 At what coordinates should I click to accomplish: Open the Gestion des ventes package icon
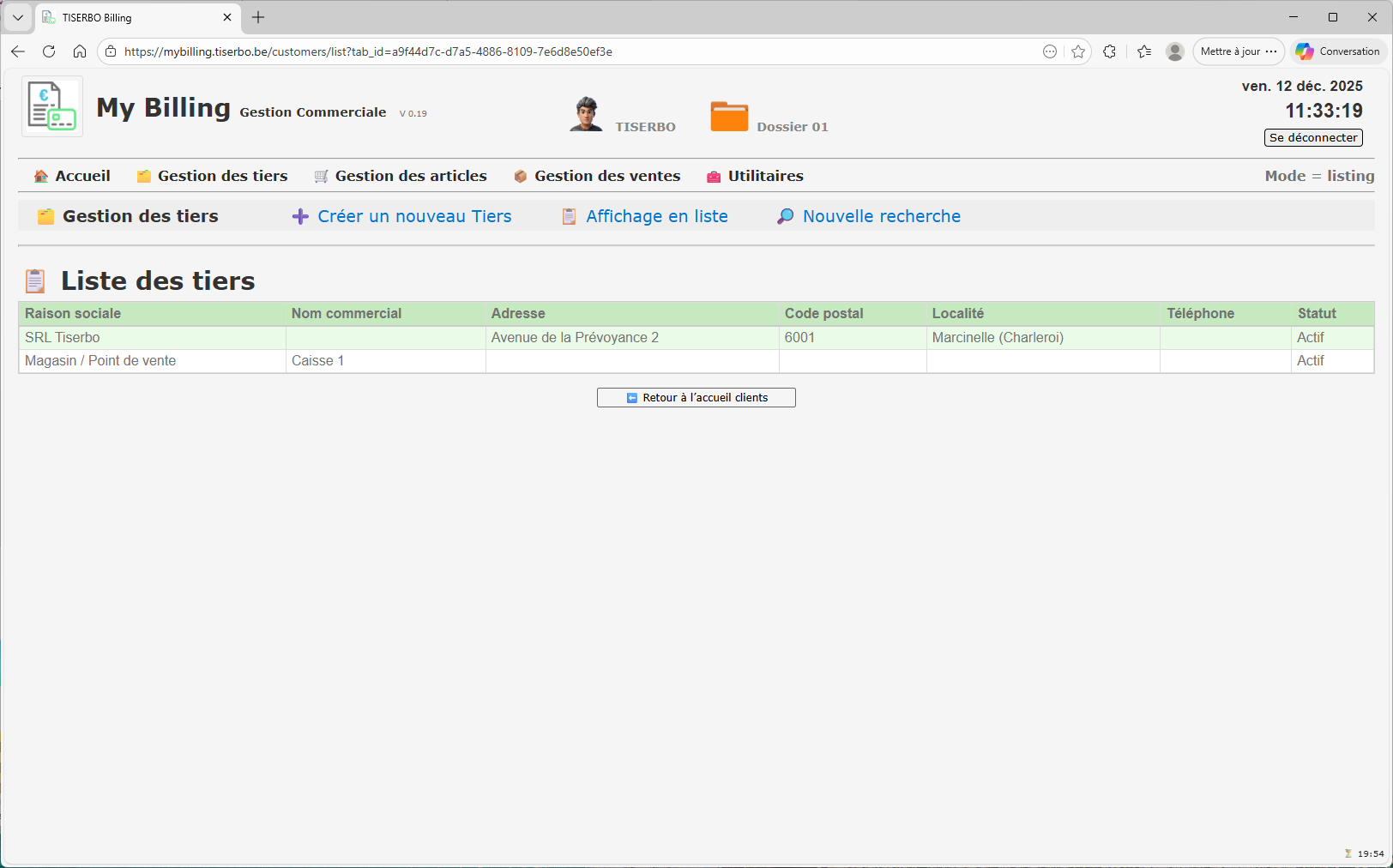(520, 176)
